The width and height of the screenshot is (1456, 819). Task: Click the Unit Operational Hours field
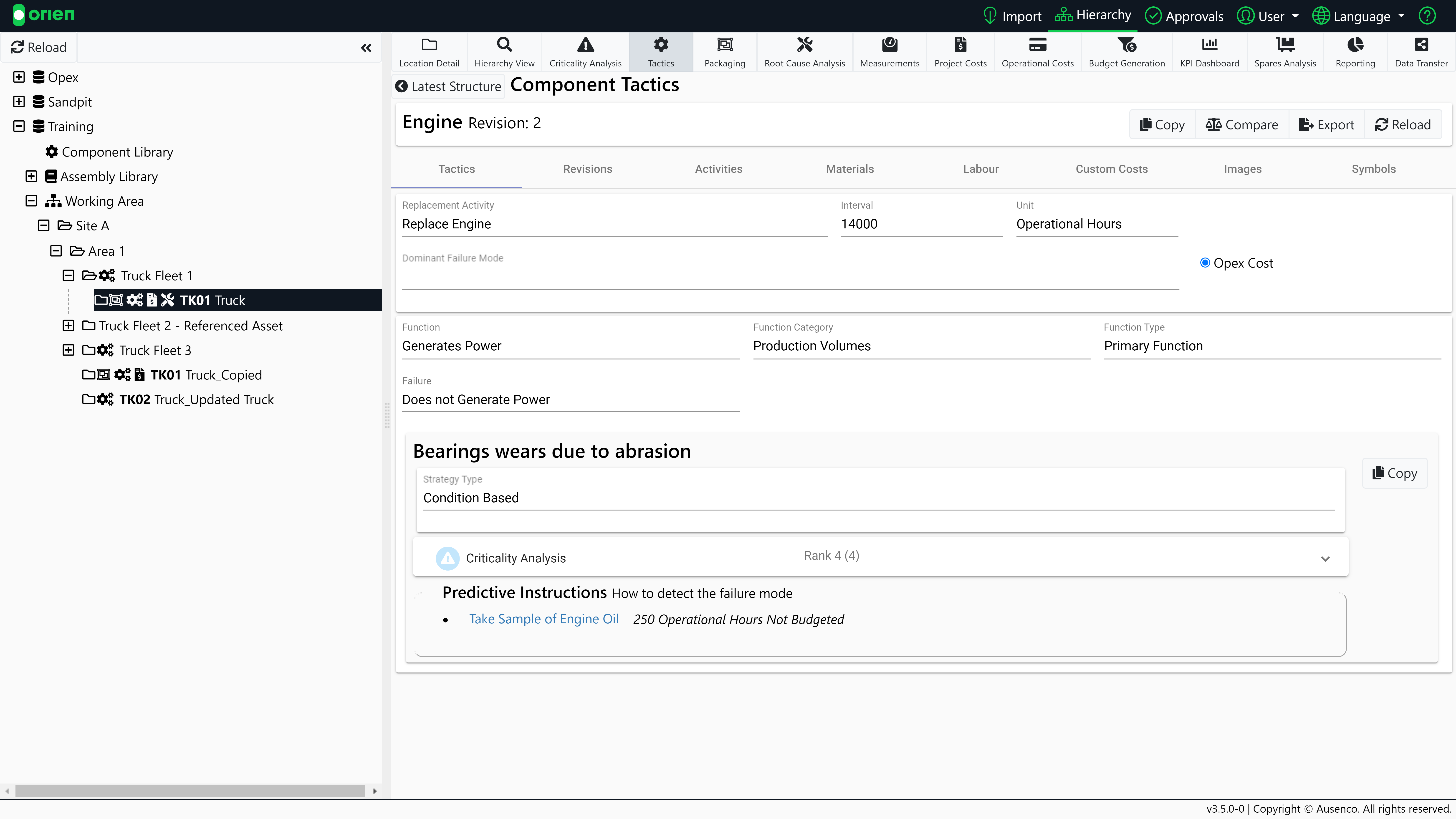1097,224
